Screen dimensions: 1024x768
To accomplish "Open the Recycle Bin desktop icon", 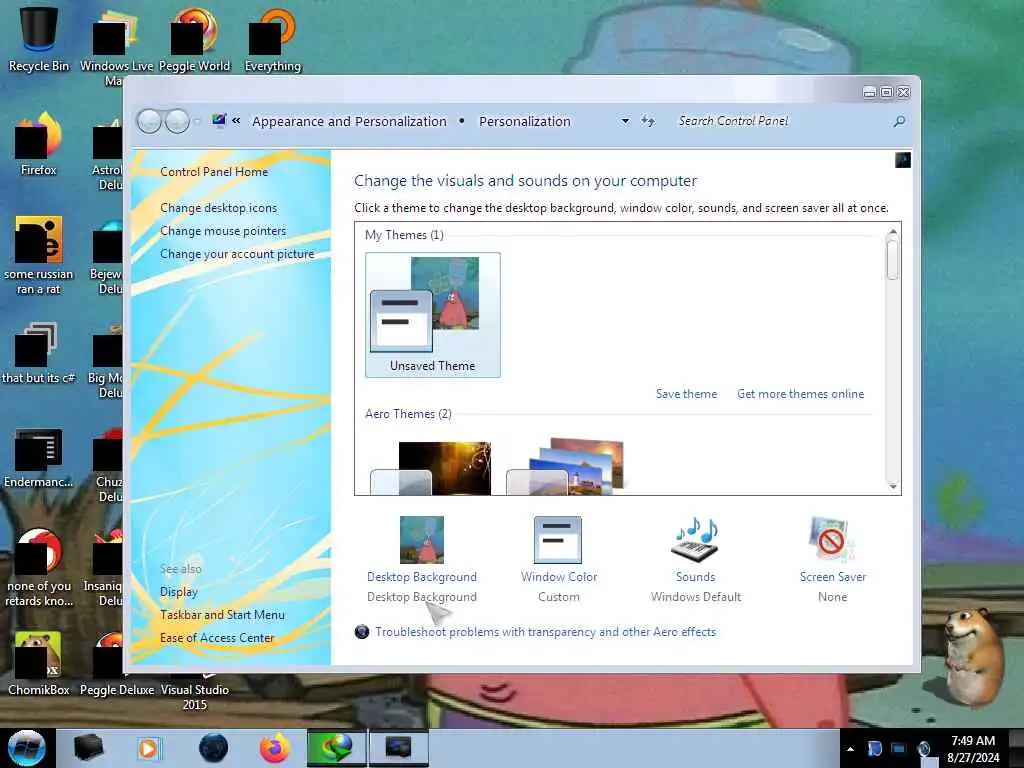I will [39, 37].
